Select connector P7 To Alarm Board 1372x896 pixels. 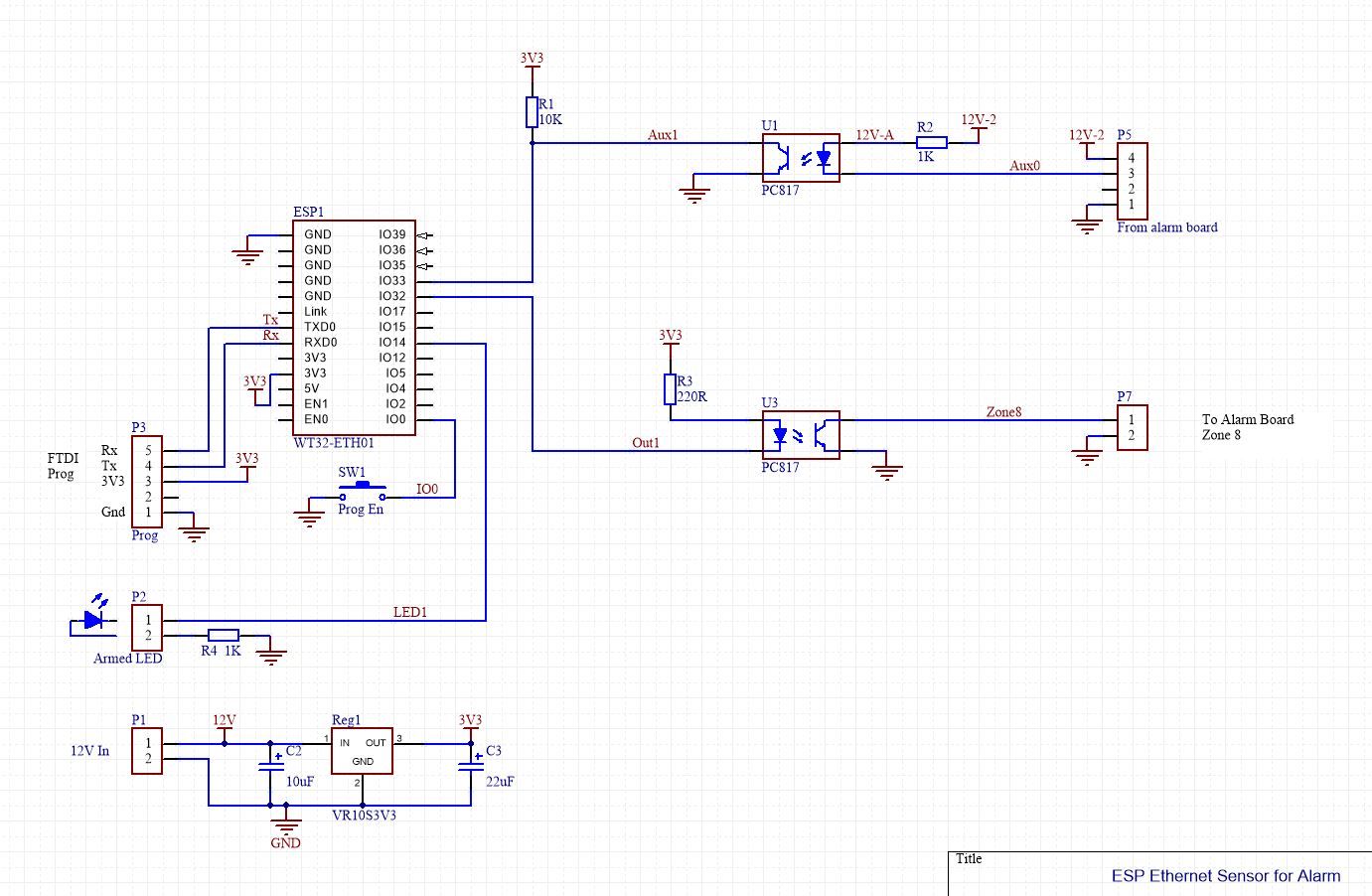(1133, 427)
